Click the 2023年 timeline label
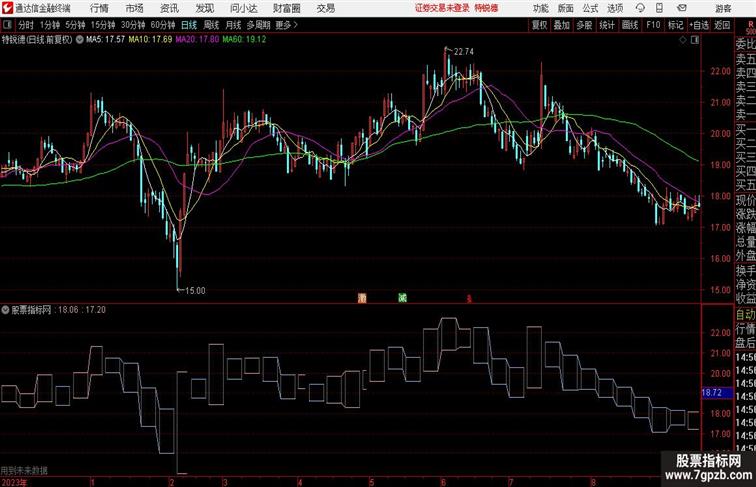The height and width of the screenshot is (487, 756). (x=14, y=482)
